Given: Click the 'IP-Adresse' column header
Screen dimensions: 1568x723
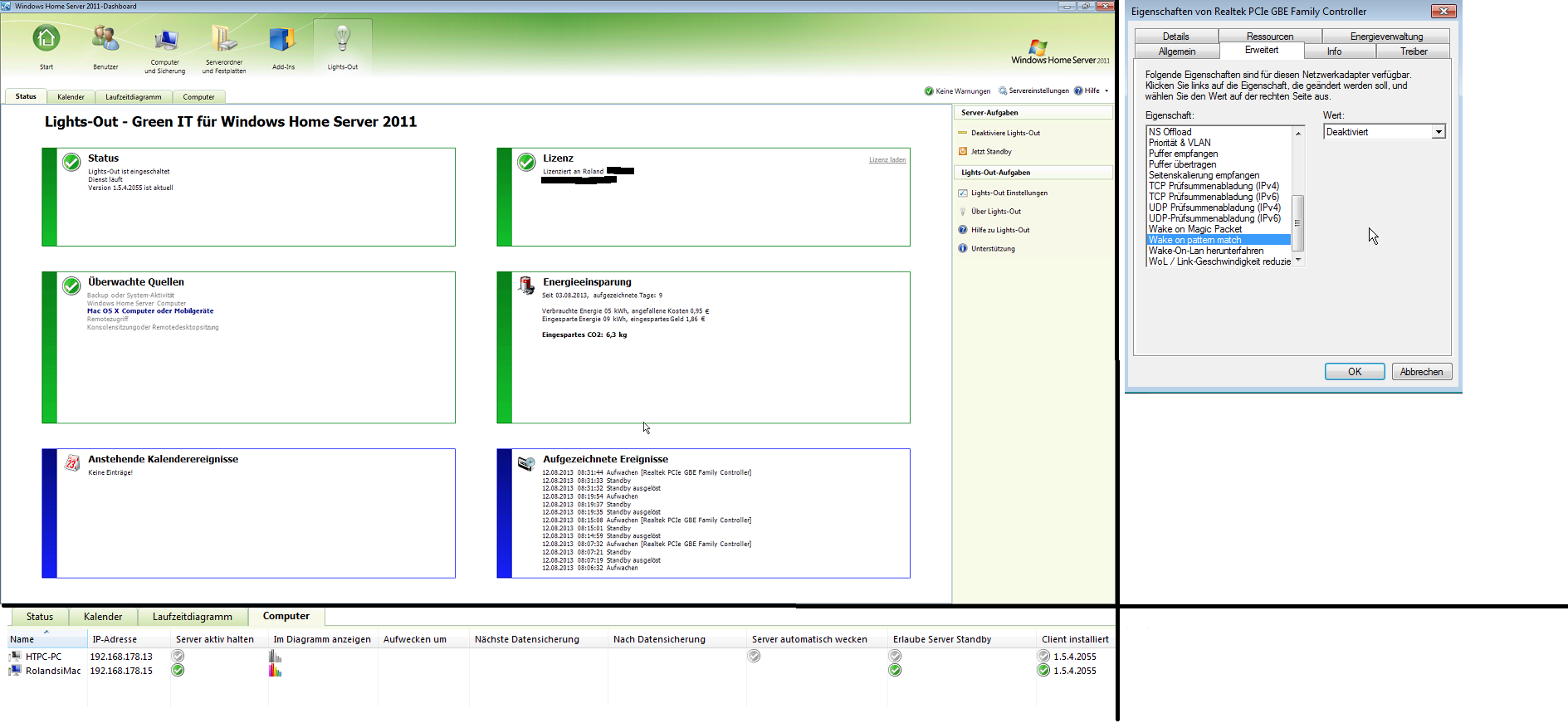Looking at the screenshot, I should [x=129, y=639].
